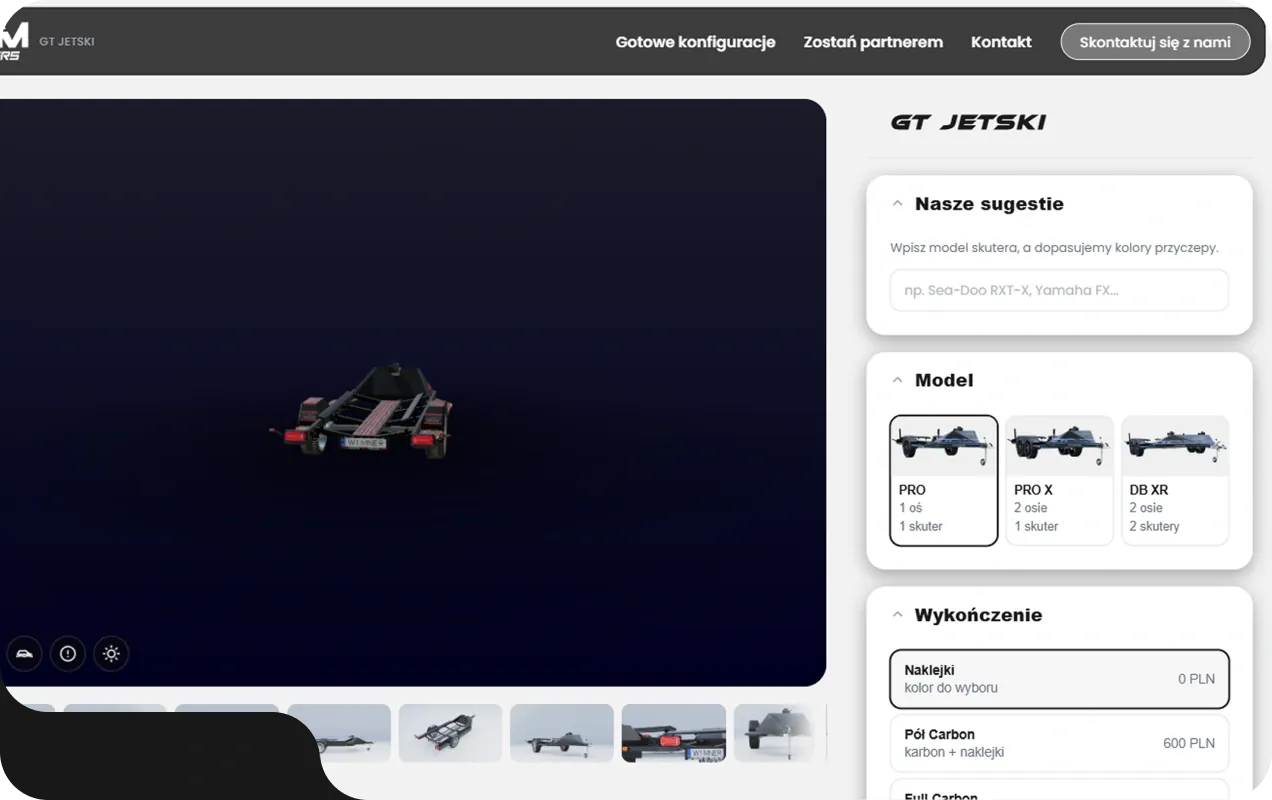Screen dimensions: 1272x800
Task: Collapse the Nasze sugestie section
Action: (x=897, y=204)
